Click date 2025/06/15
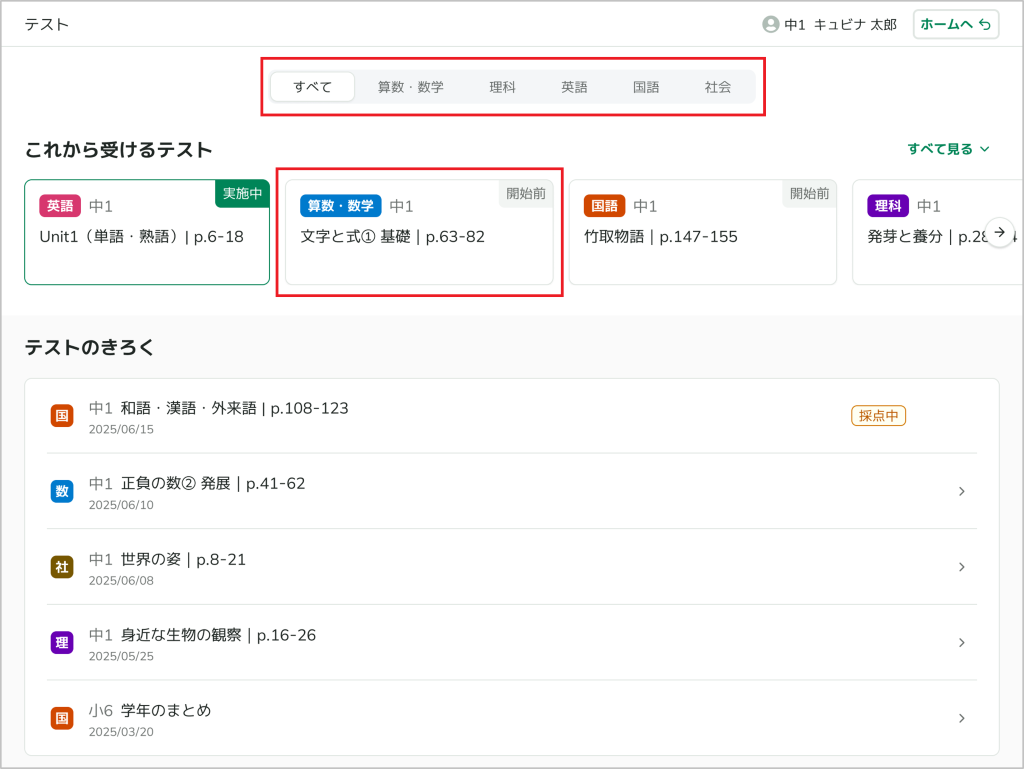Screen dimensions: 1024x769 pos(121,430)
